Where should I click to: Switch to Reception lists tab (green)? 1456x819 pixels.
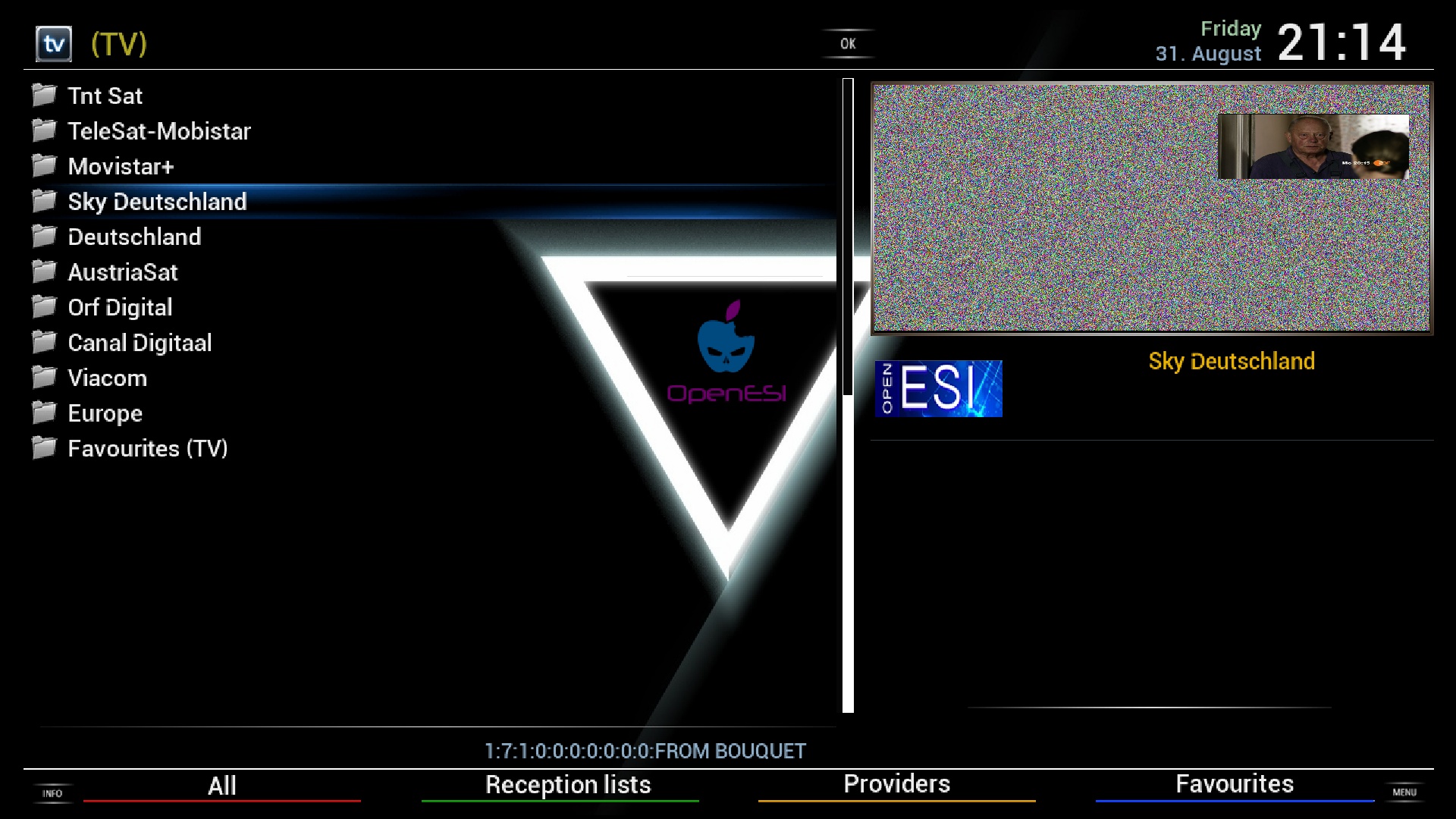(x=568, y=785)
